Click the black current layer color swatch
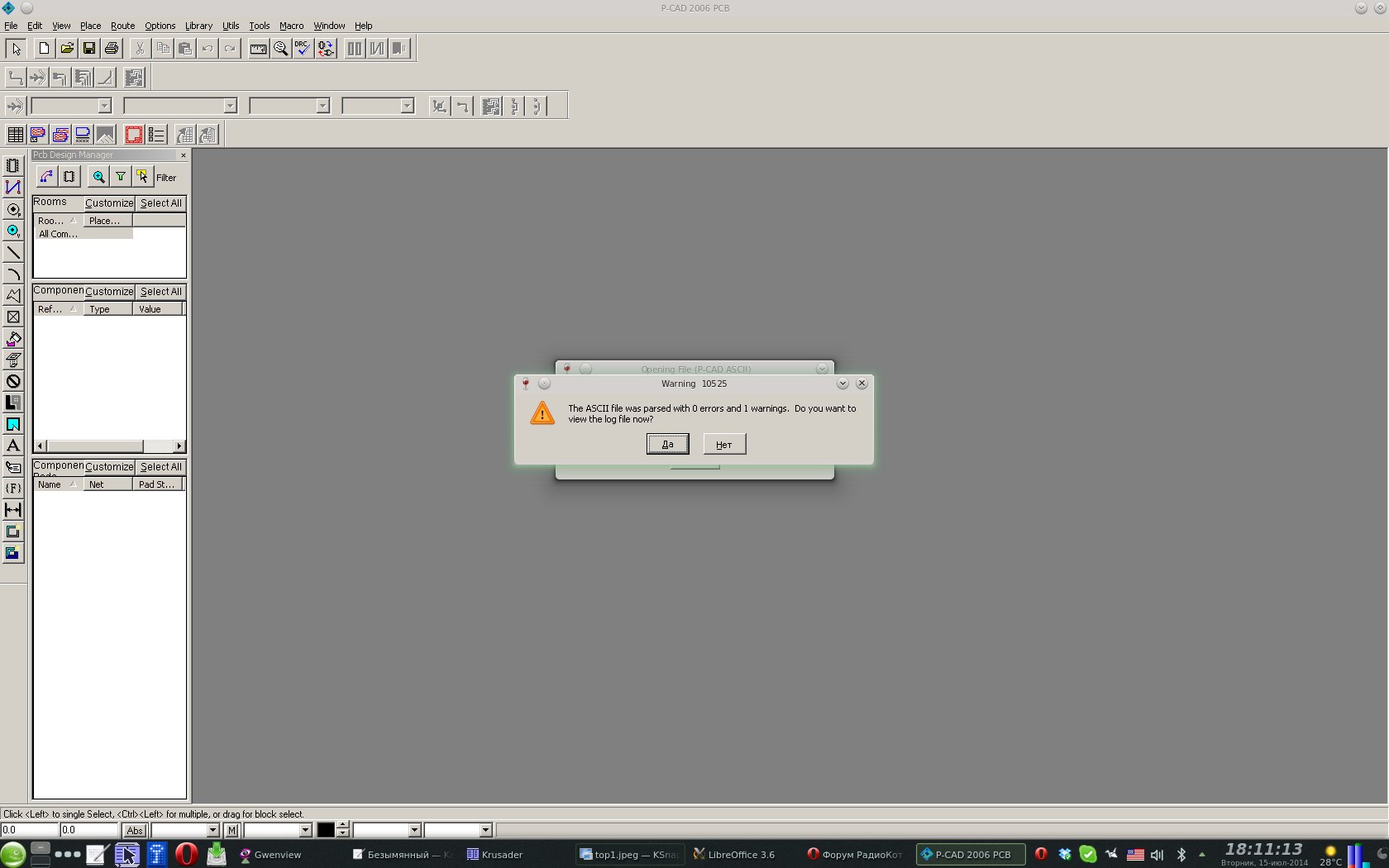 pyautogui.click(x=326, y=830)
